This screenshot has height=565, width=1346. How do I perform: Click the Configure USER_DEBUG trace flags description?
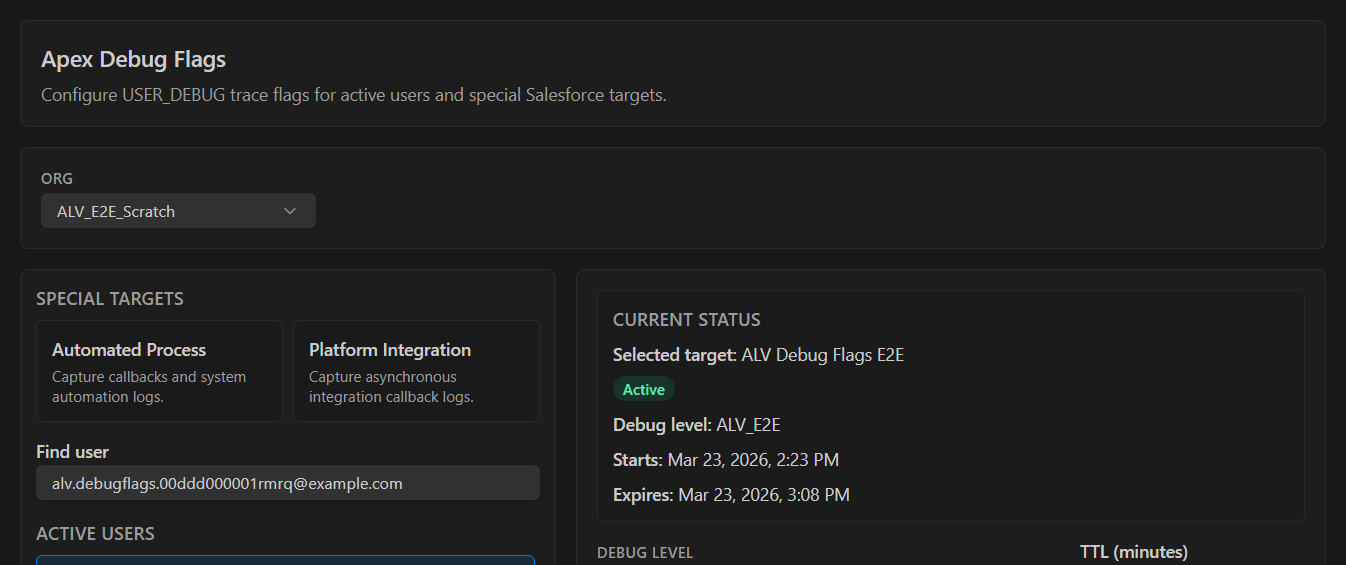pyautogui.click(x=353, y=96)
